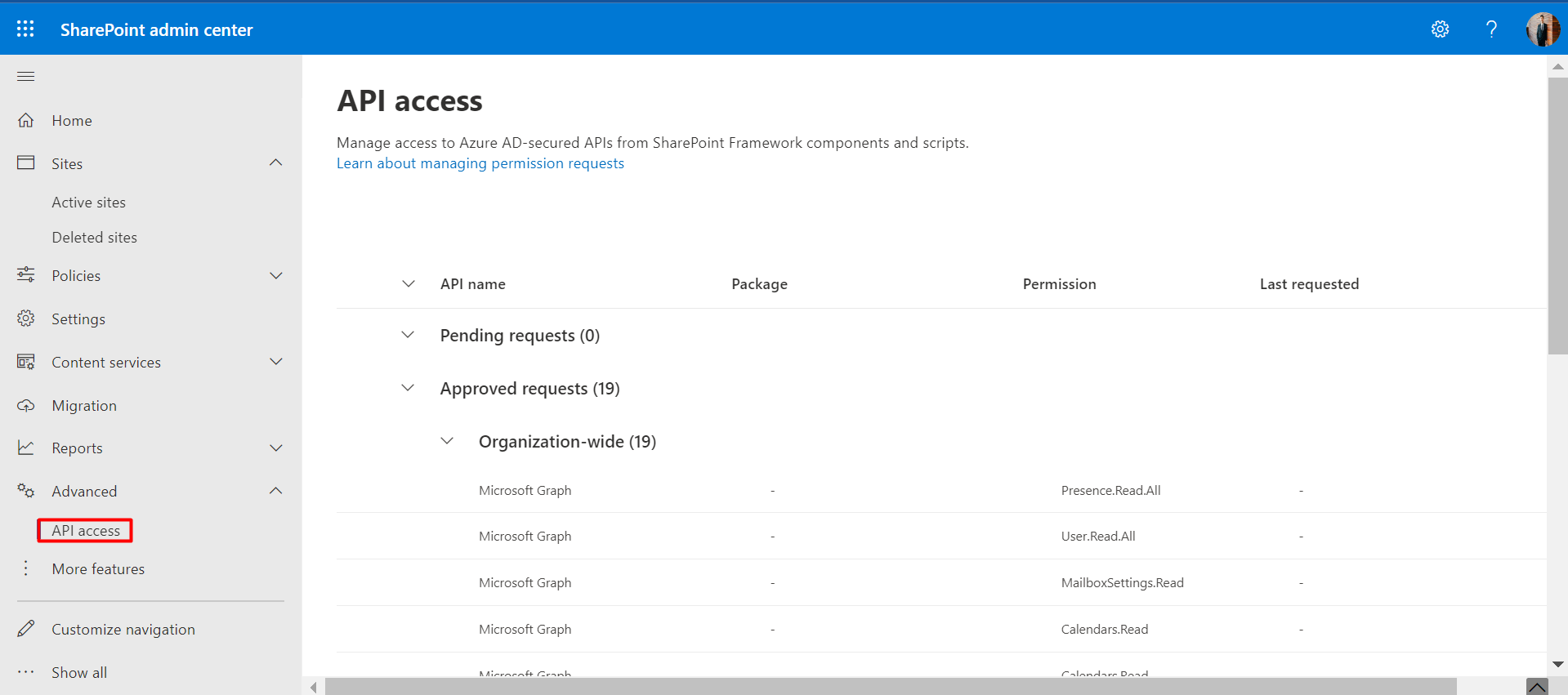Open Deleted sites page
This screenshot has height=695, width=1568.
[x=95, y=237]
